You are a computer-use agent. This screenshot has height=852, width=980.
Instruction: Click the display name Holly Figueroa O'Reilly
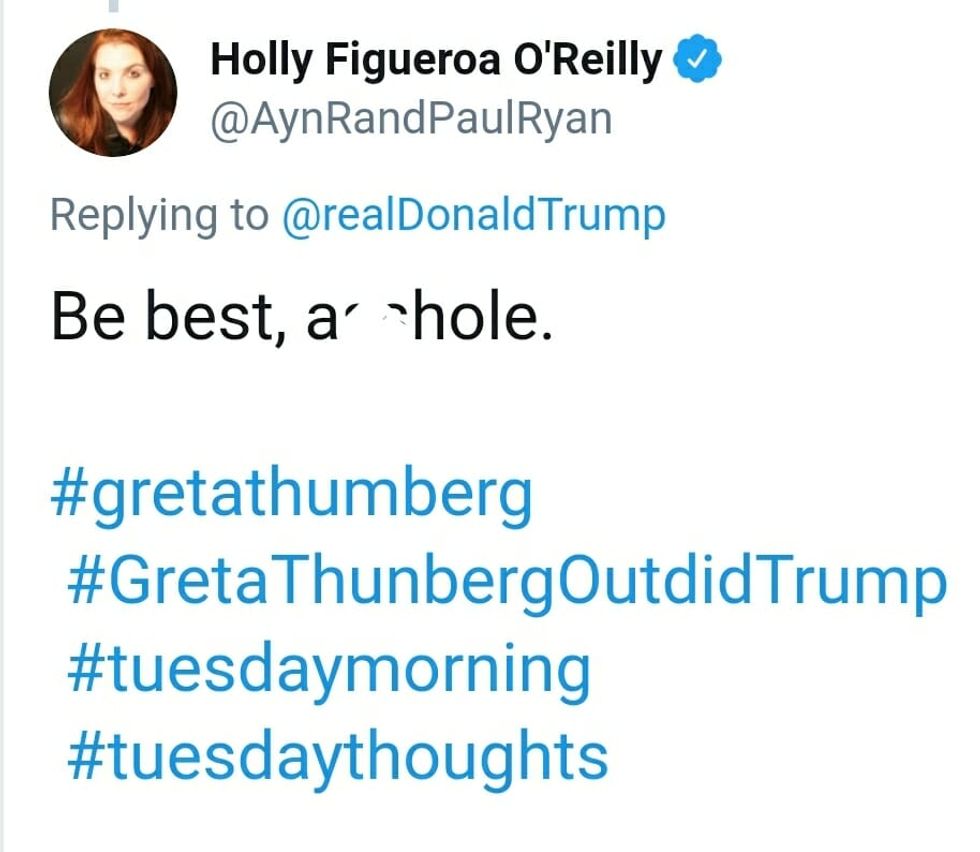click(436, 62)
